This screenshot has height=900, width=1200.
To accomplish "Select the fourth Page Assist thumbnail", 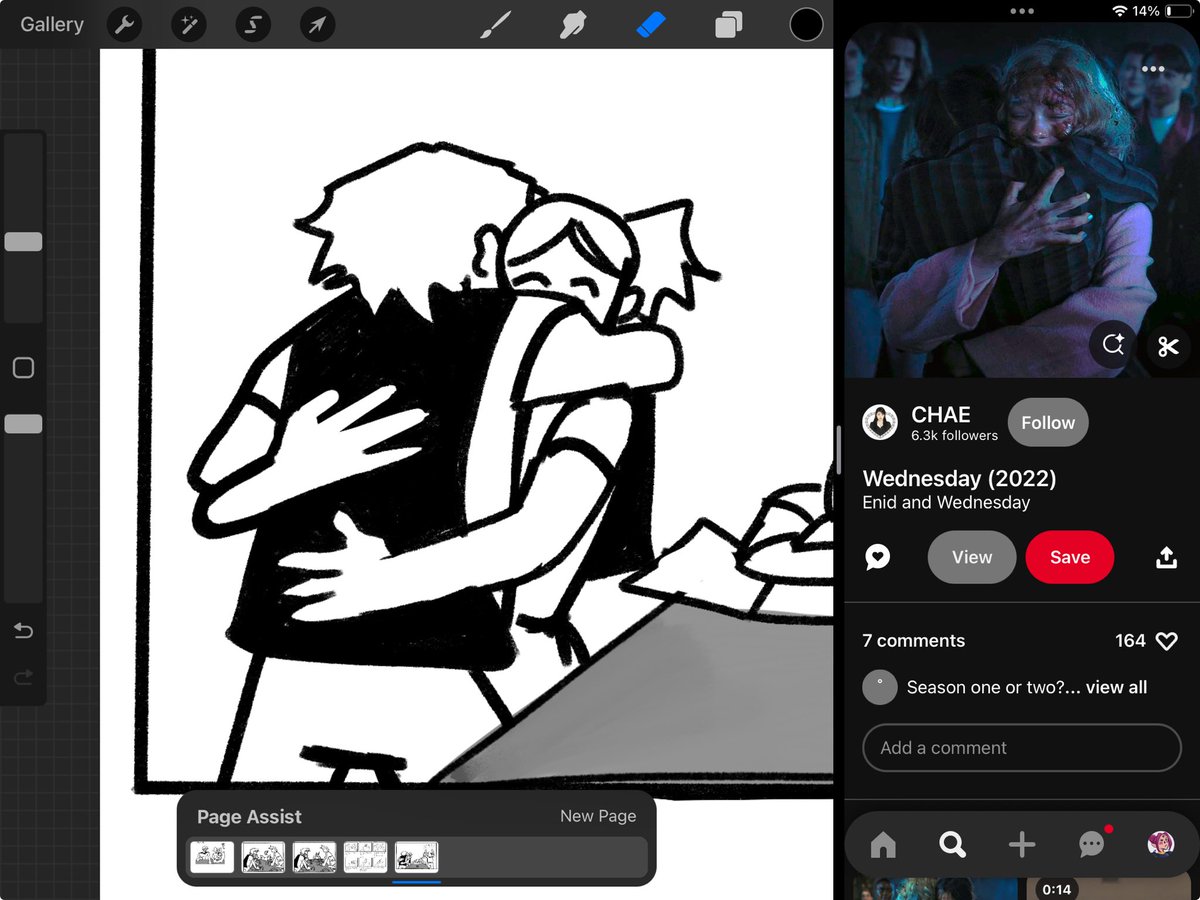I will tap(365, 857).
